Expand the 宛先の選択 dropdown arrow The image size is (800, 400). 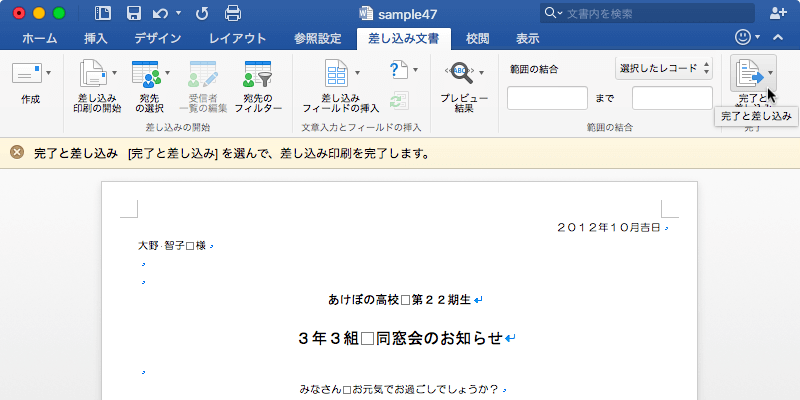tap(167, 73)
